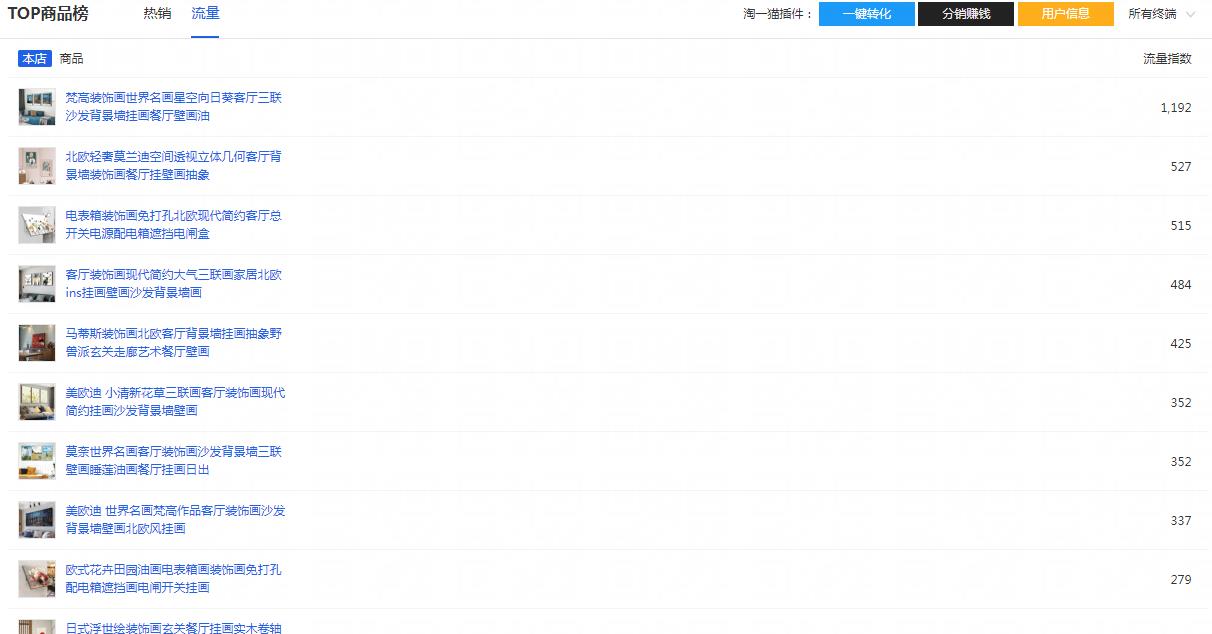The image size is (1212, 634).
Task: Switch to the 热销 tab
Action: pos(157,14)
